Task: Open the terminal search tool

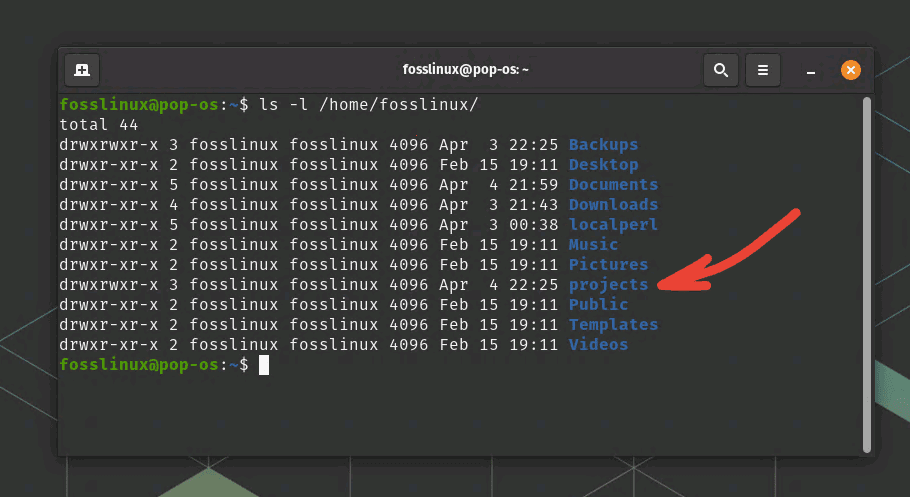Action: (x=721, y=70)
